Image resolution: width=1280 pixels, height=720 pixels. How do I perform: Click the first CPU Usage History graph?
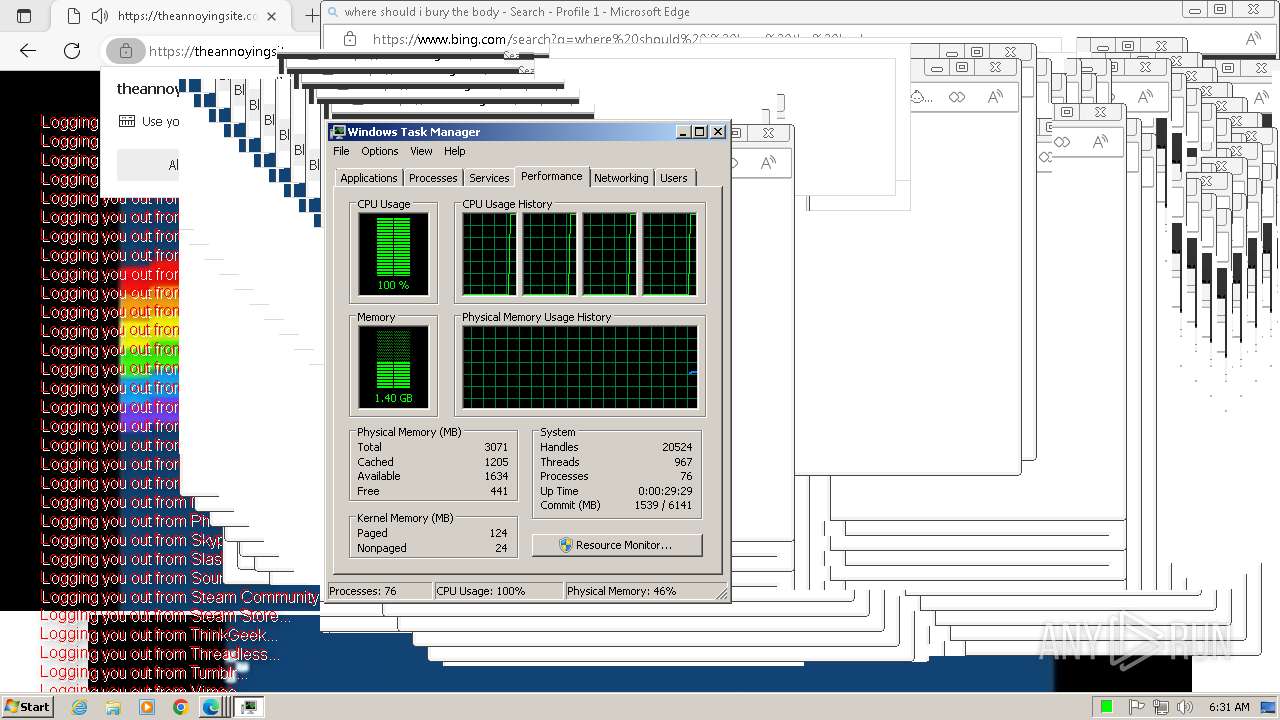(489, 254)
